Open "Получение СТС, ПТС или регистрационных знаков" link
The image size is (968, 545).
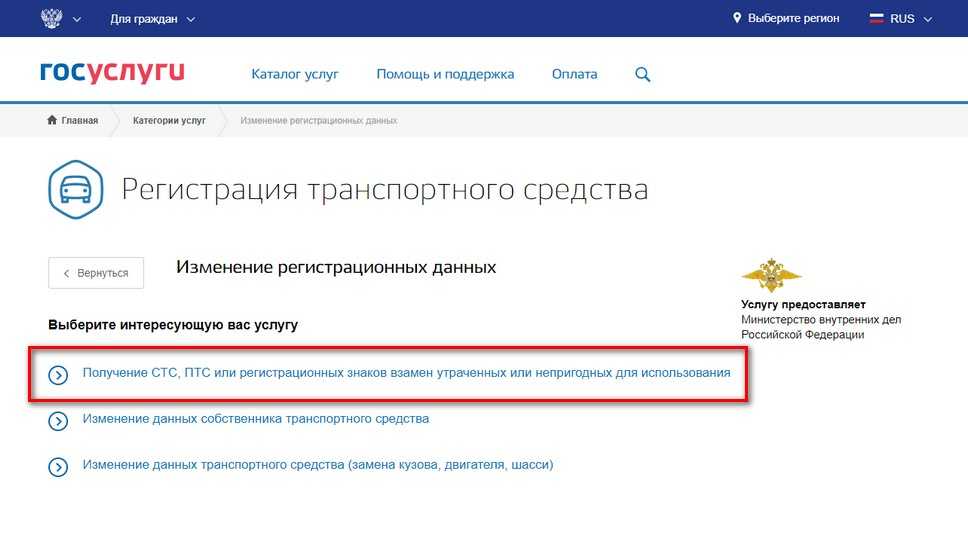[x=406, y=373]
